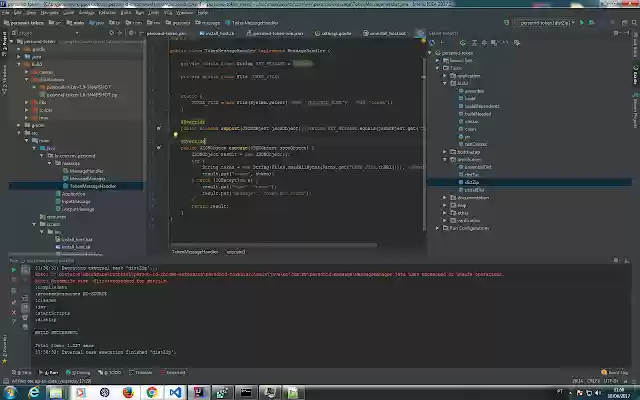Click the editor vertical scrollbar
This screenshot has width=640, height=400.
coord(424,143)
